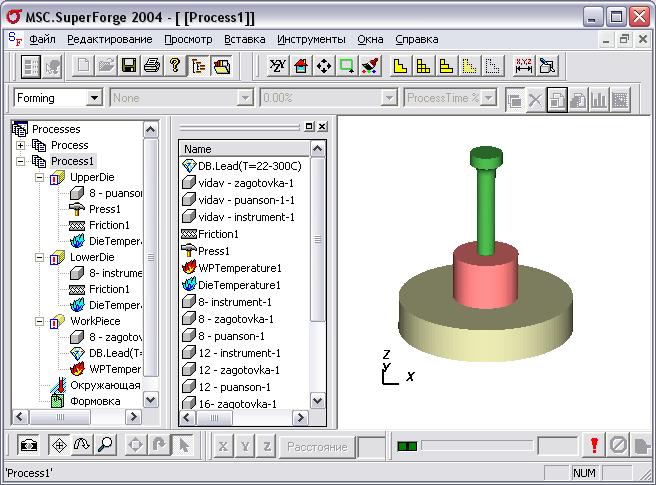Click the fit-all four-arrows icon
The height and width of the screenshot is (485, 656).
(x=324, y=66)
